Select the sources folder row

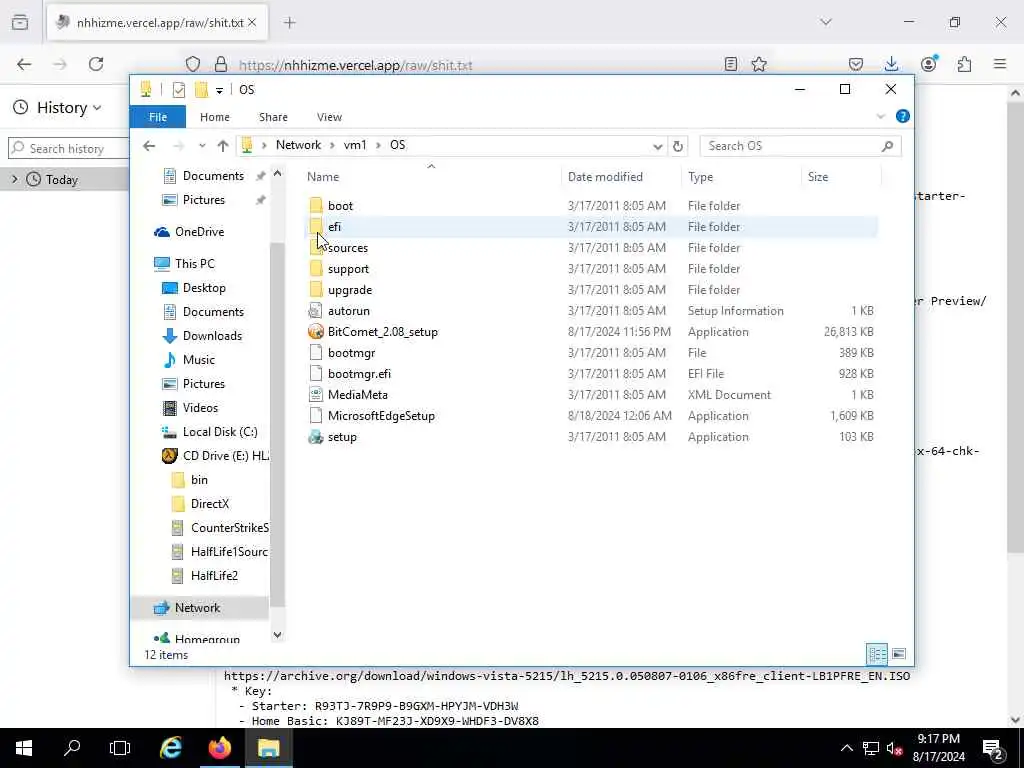592,248
